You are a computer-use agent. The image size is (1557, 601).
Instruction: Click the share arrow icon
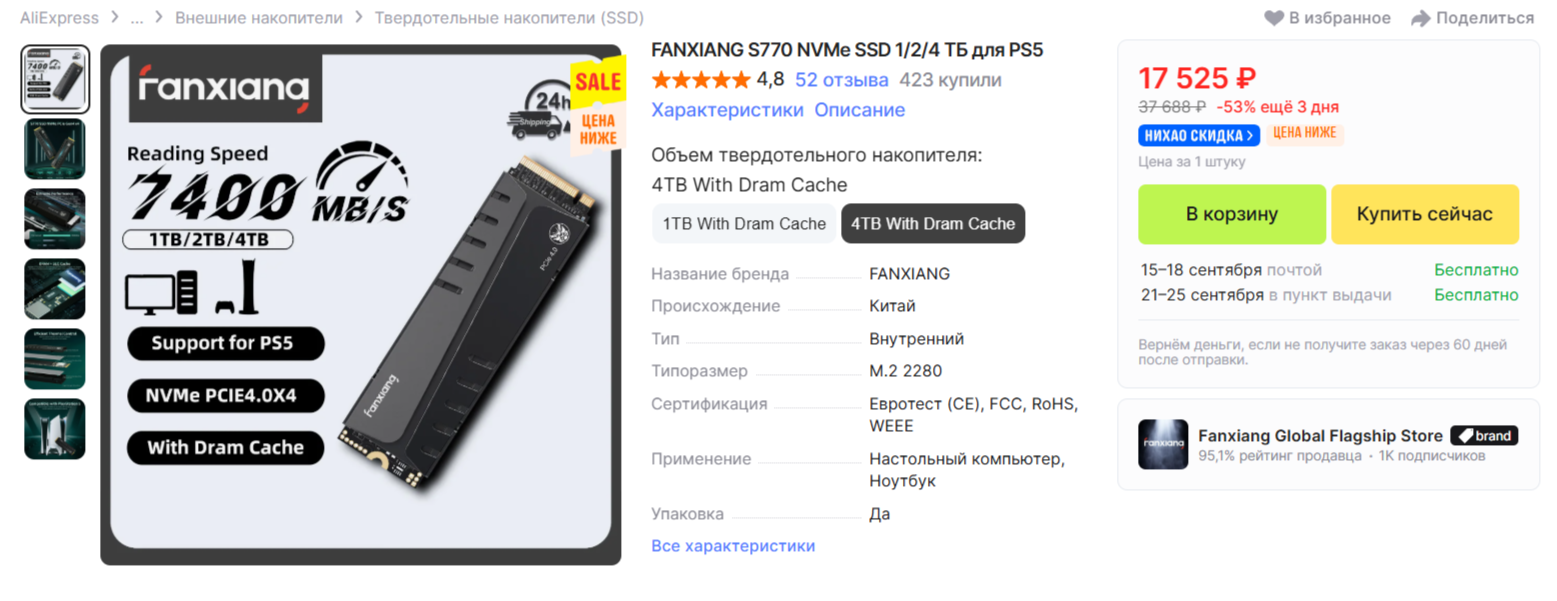tap(1420, 18)
